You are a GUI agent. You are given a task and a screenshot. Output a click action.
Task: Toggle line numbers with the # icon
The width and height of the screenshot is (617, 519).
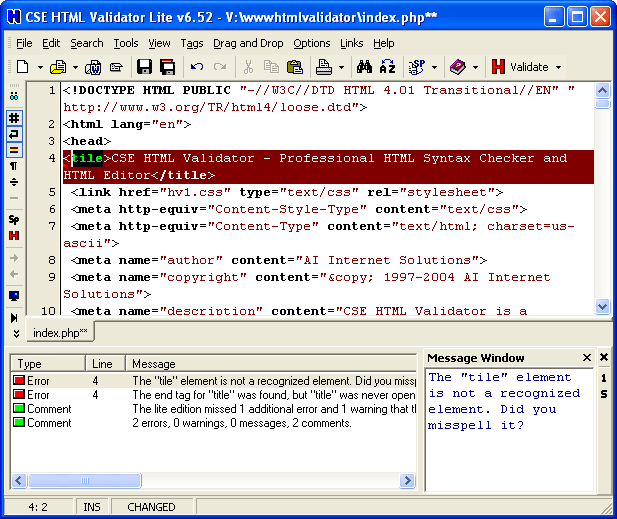[x=14, y=117]
